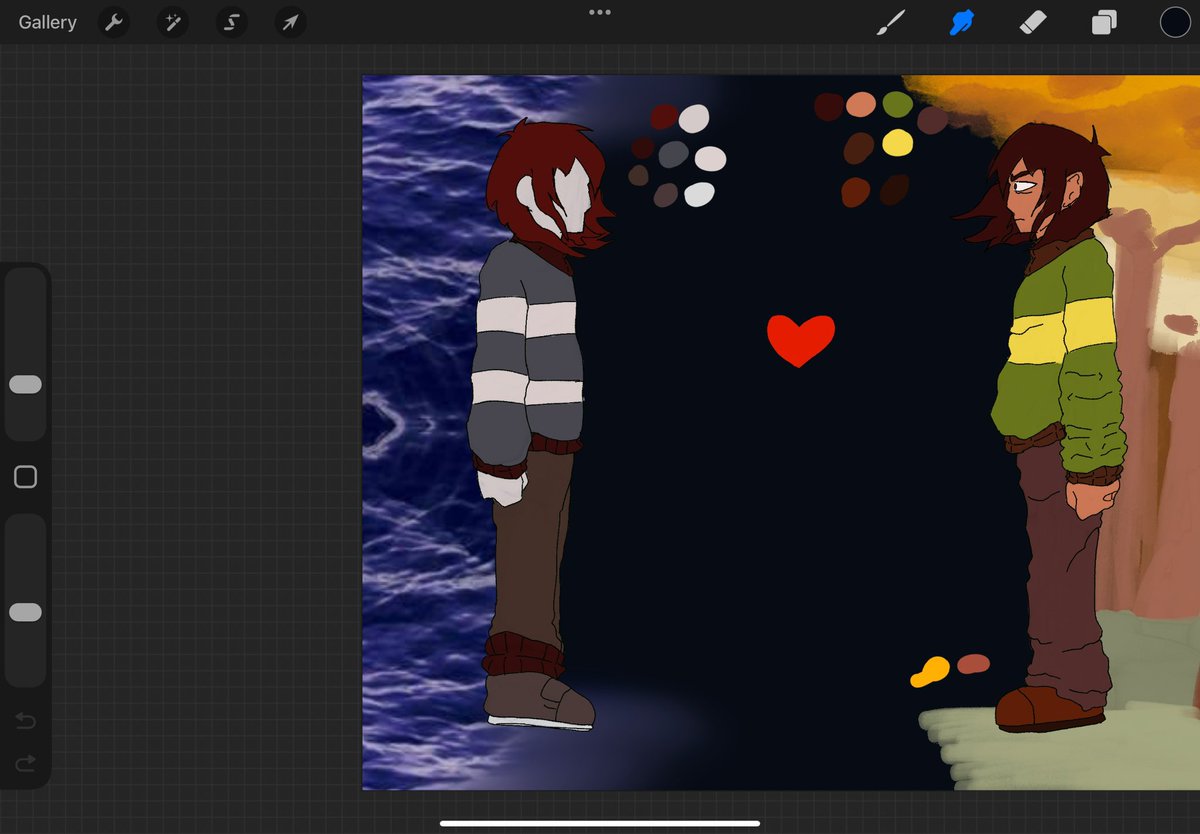The image size is (1200, 834).
Task: Open the active color picker circle
Action: pos(1175,22)
